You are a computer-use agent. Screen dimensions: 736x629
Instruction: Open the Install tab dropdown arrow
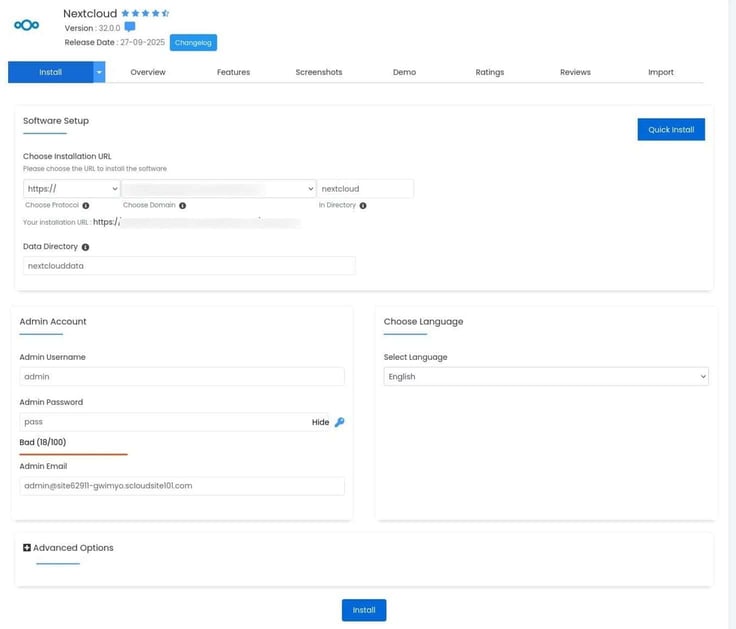(x=99, y=72)
